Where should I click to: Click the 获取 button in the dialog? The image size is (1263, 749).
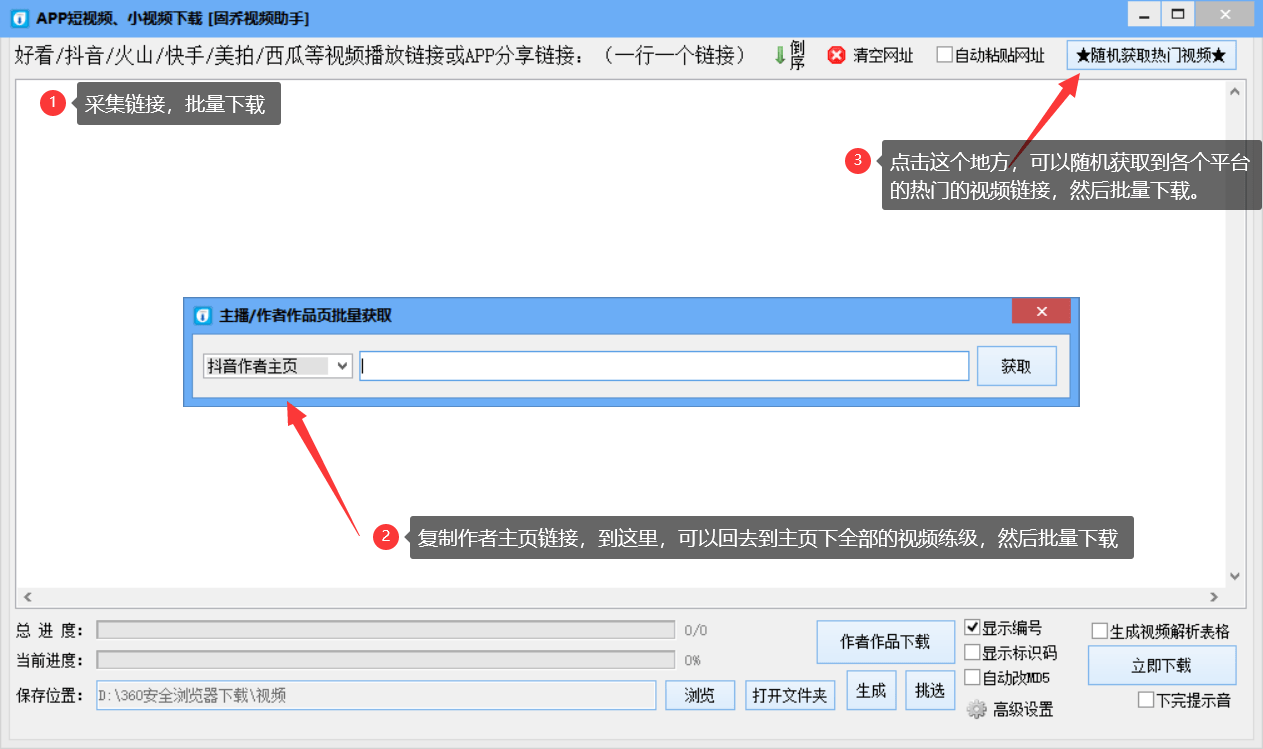pos(1016,366)
